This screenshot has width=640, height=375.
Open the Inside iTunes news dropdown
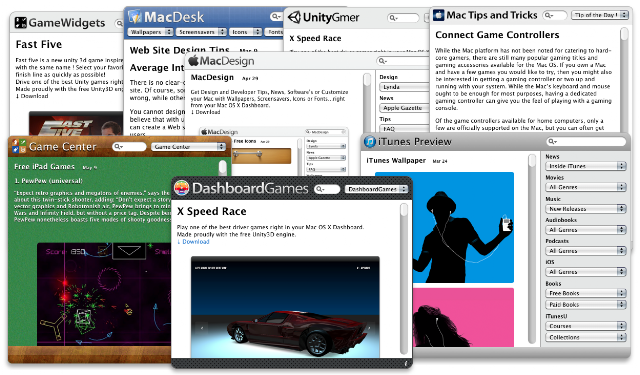(x=585, y=166)
